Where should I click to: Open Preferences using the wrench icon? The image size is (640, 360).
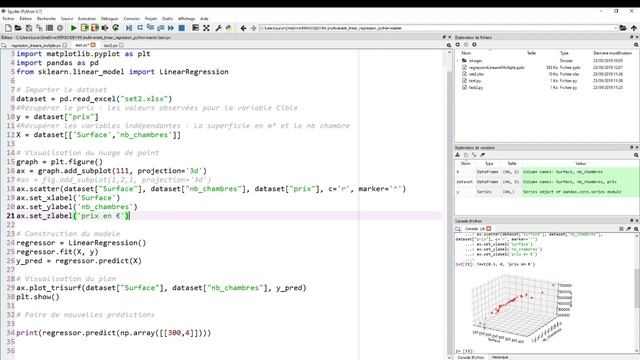(218, 28)
